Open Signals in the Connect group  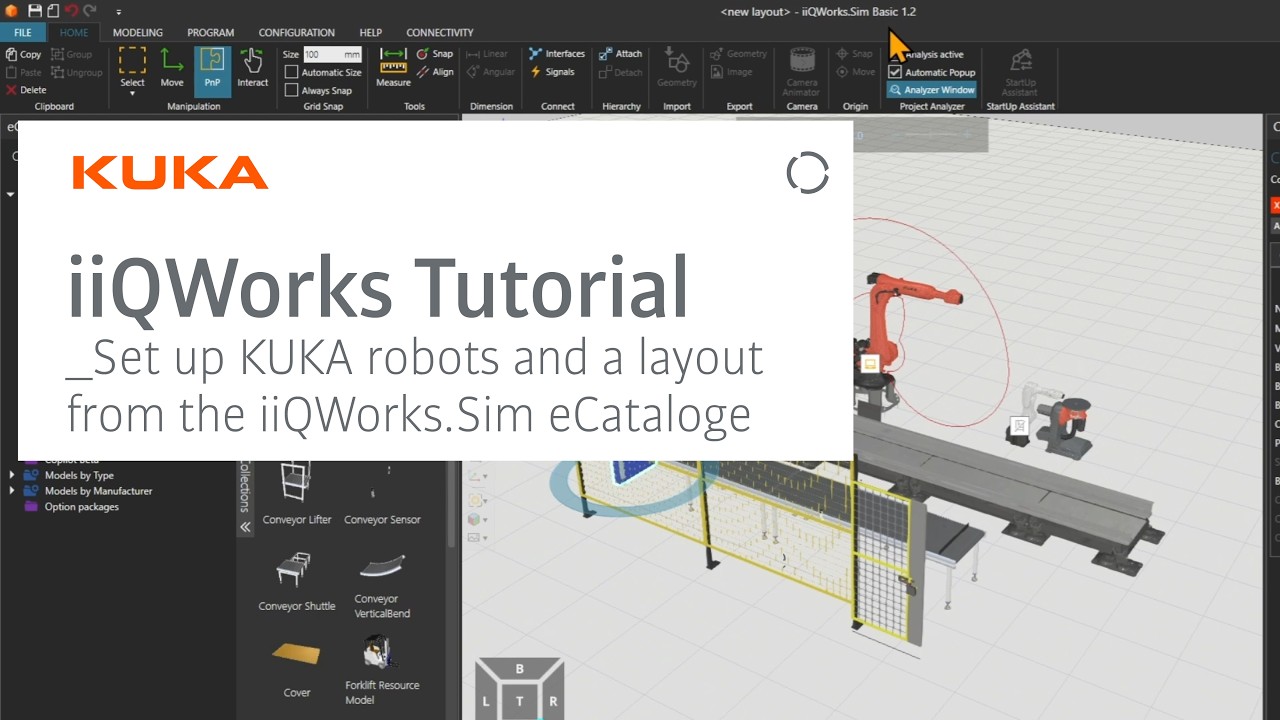point(553,72)
